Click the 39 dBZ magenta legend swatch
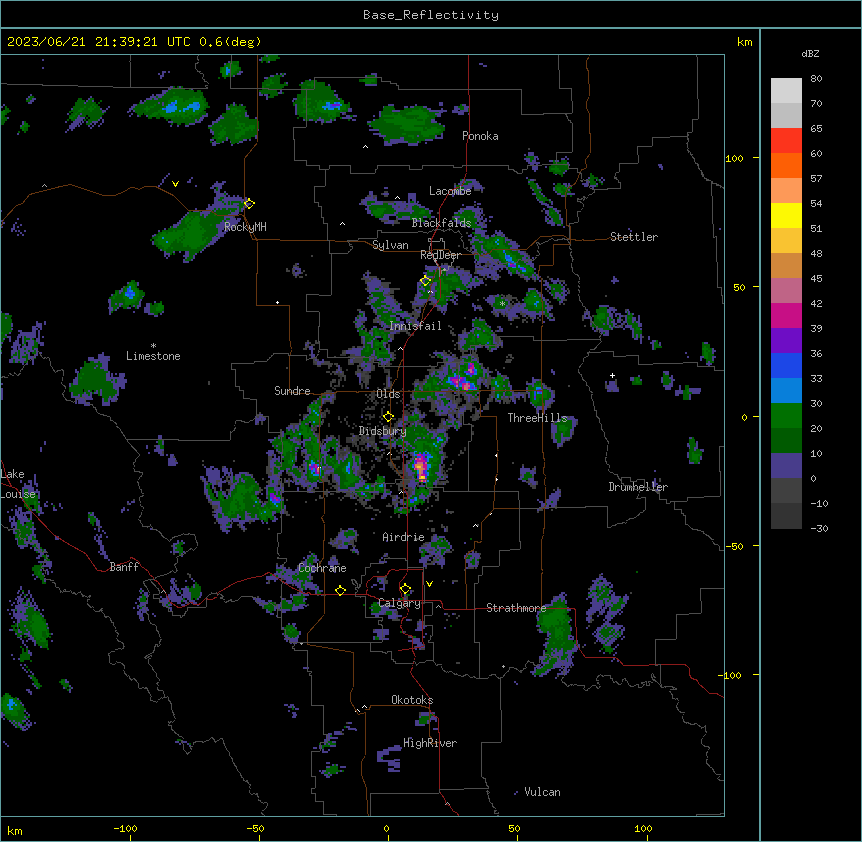Screen dimensions: 862x842 tap(786, 316)
